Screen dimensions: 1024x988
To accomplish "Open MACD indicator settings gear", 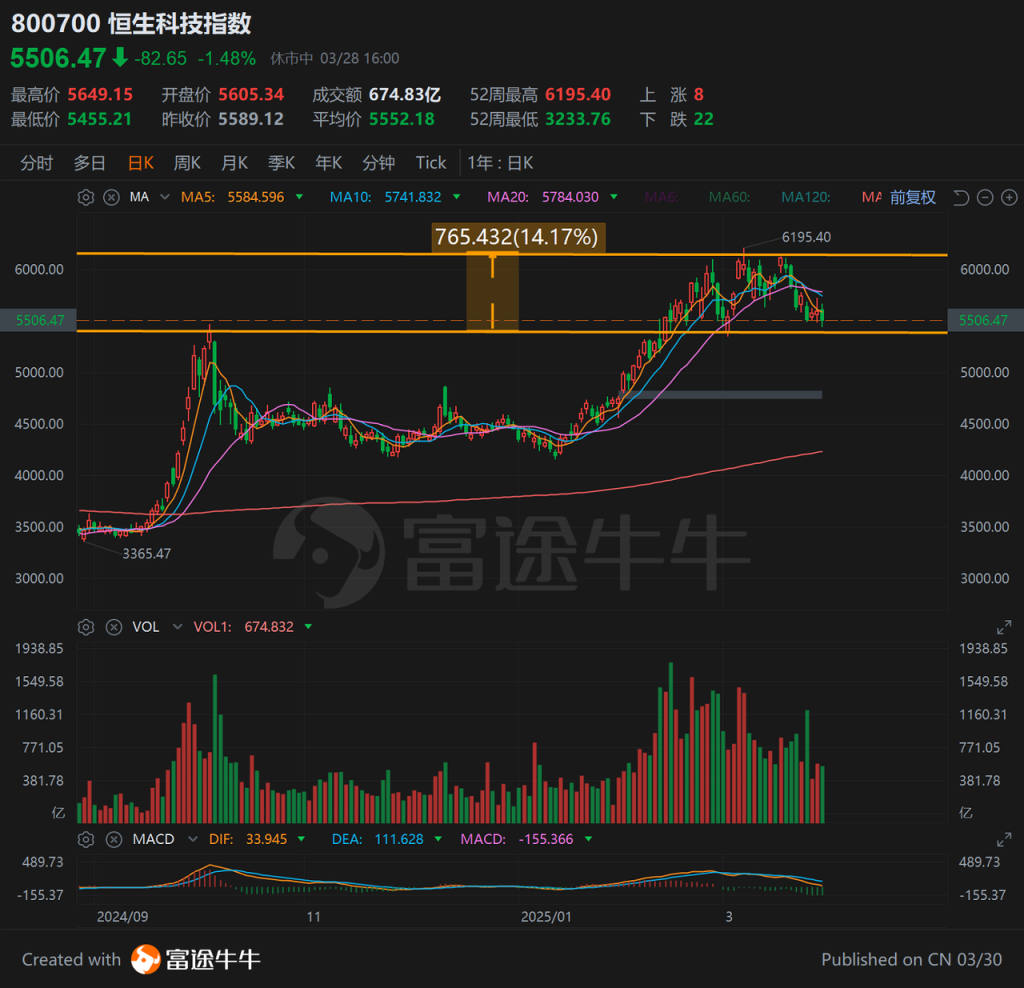I will (x=86, y=839).
